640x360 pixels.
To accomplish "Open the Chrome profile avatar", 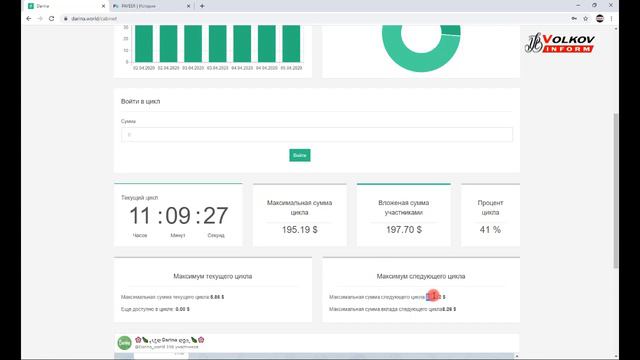I will [x=600, y=18].
